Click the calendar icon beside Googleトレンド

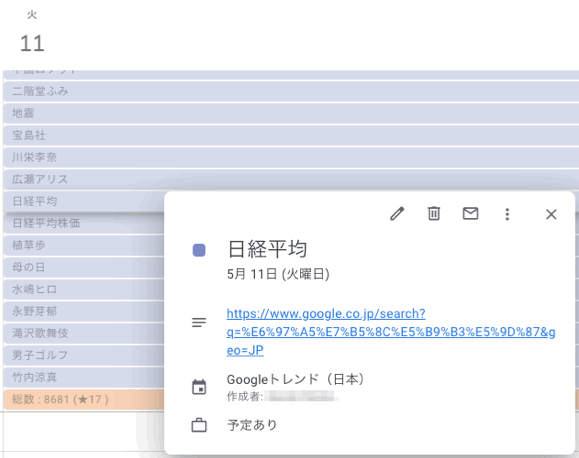pos(199,387)
